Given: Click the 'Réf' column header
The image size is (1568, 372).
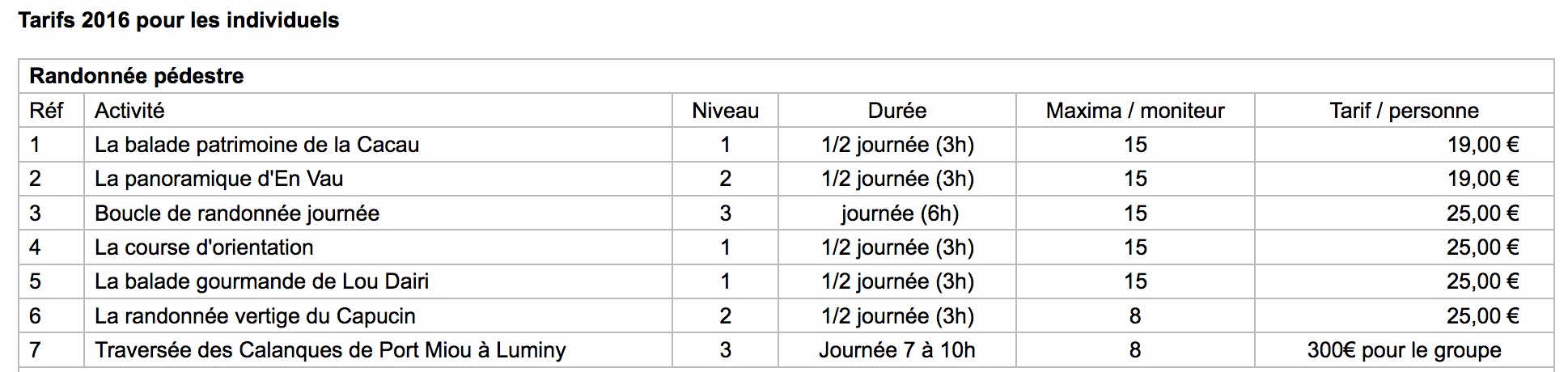Looking at the screenshot, I should 45,111.
